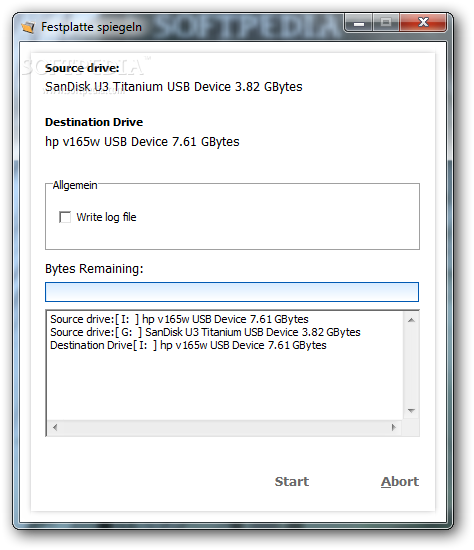Click the Abort button
This screenshot has width=474, height=550.
pos(400,481)
